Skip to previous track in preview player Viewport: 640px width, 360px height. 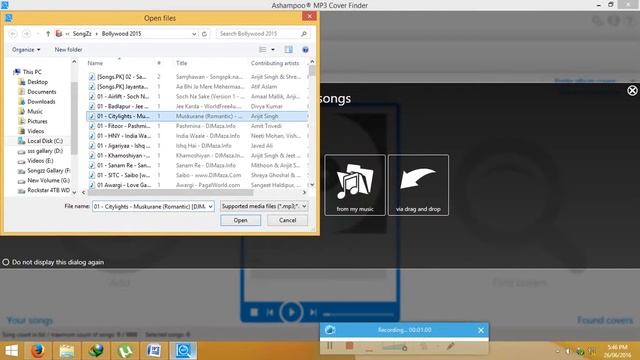[x=270, y=312]
